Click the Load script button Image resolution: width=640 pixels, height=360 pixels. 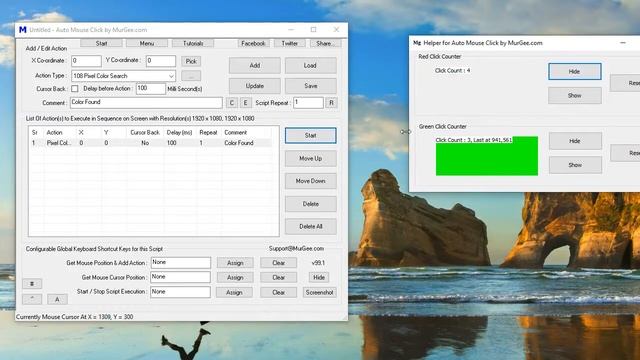(x=310, y=65)
